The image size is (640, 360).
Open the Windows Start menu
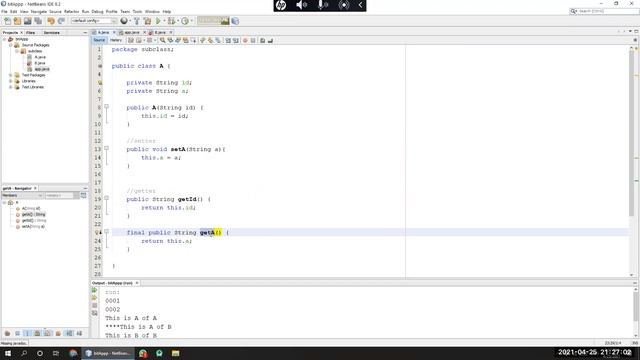[8, 353]
